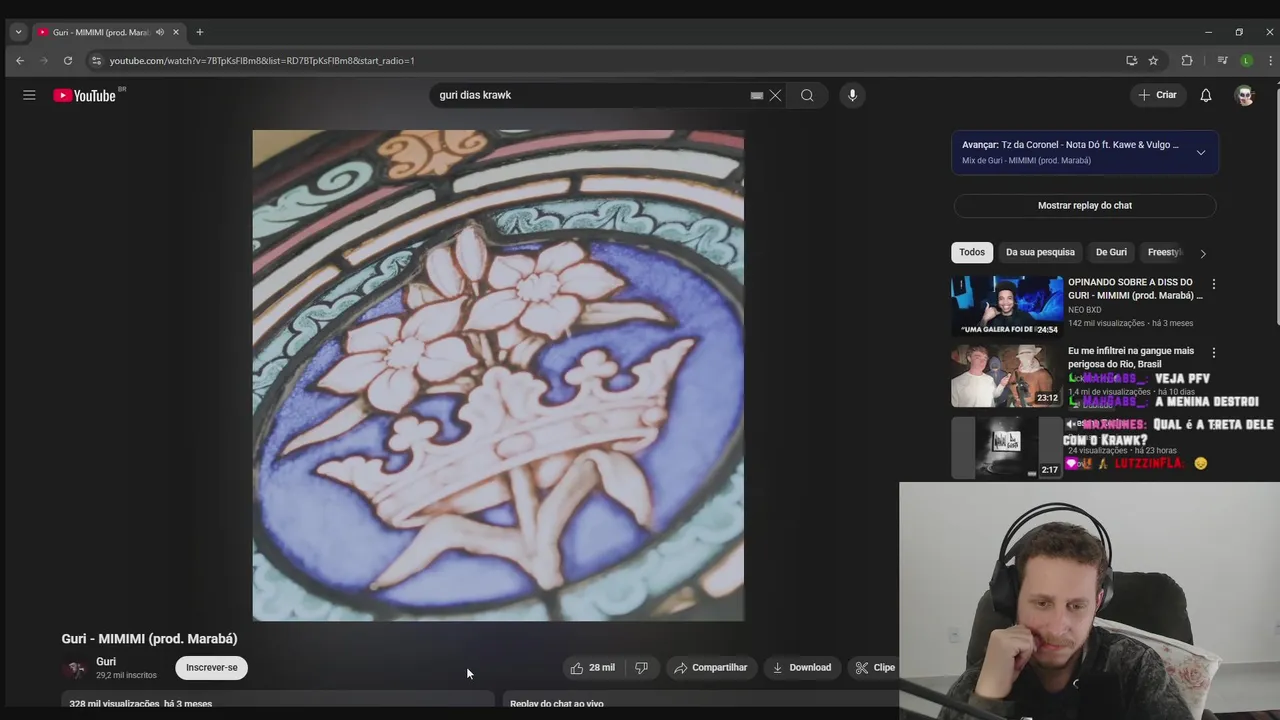Open the 2:17 video thumbnail

click(1007, 447)
